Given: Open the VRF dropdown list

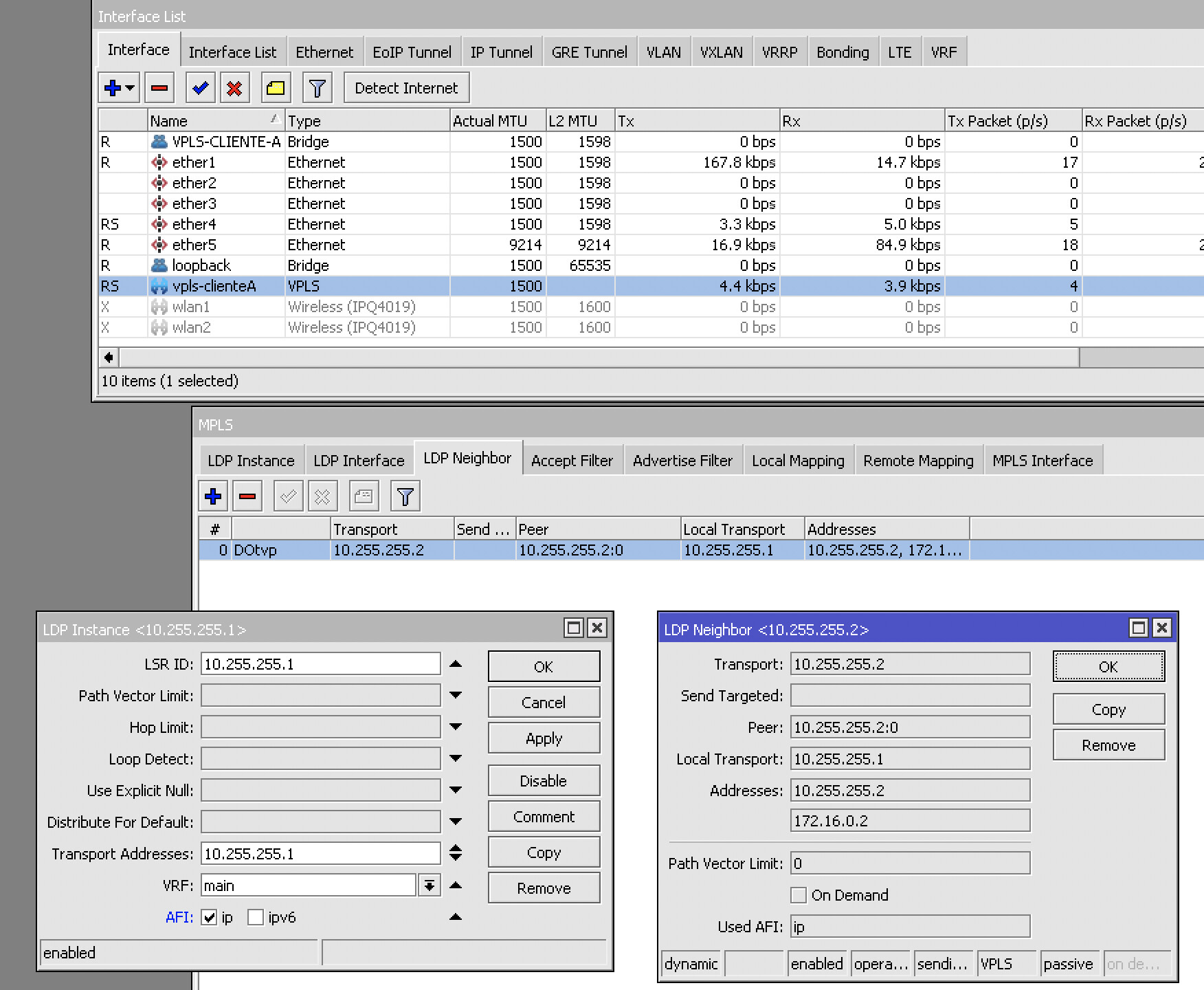Looking at the screenshot, I should pos(430,885).
